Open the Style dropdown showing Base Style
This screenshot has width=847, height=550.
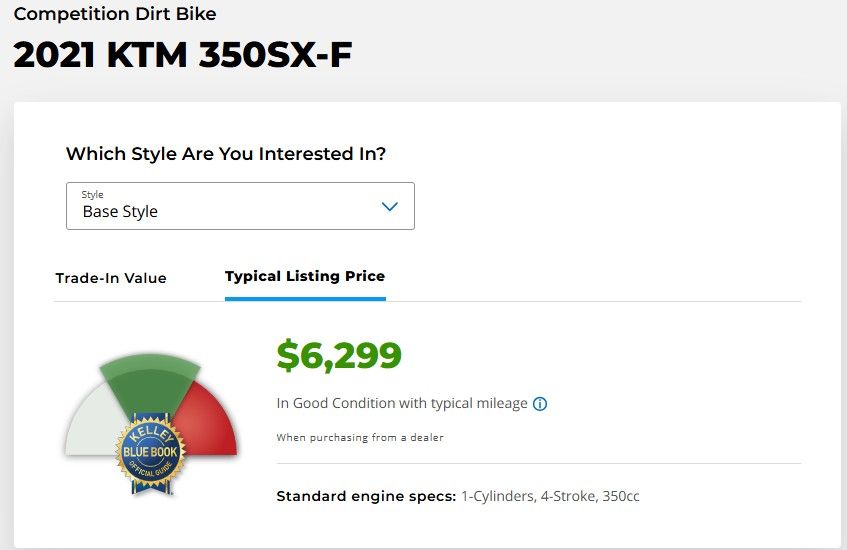tap(240, 206)
